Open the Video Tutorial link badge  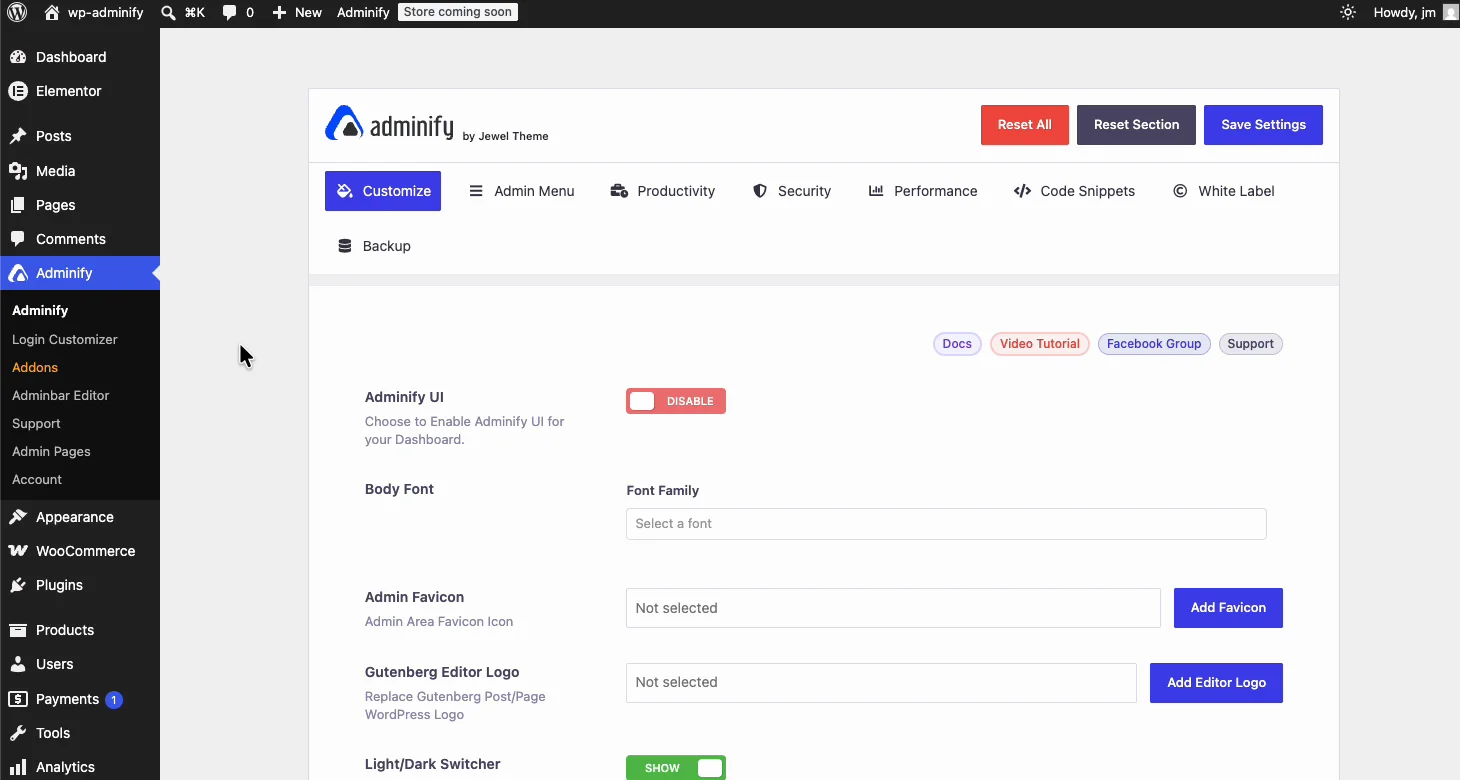coord(1040,344)
